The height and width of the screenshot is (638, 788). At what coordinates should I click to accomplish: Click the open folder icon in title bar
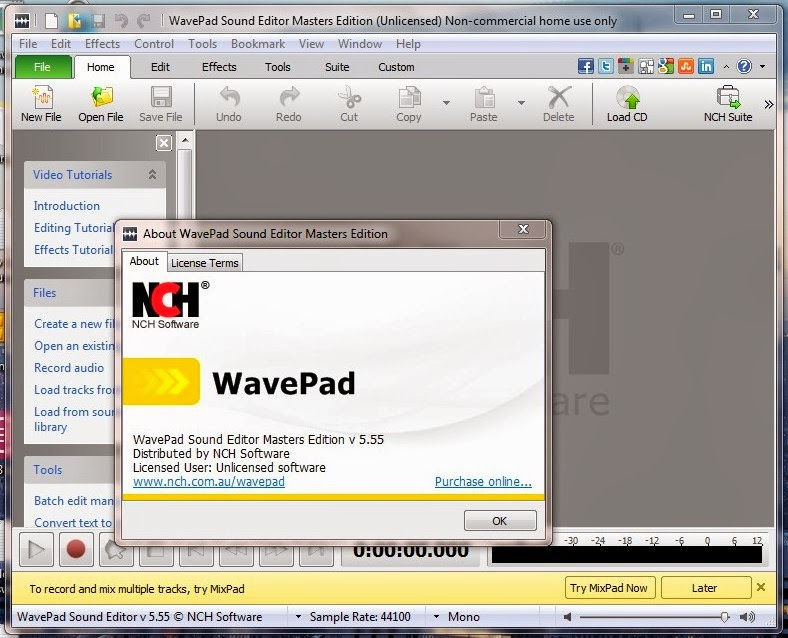click(74, 21)
